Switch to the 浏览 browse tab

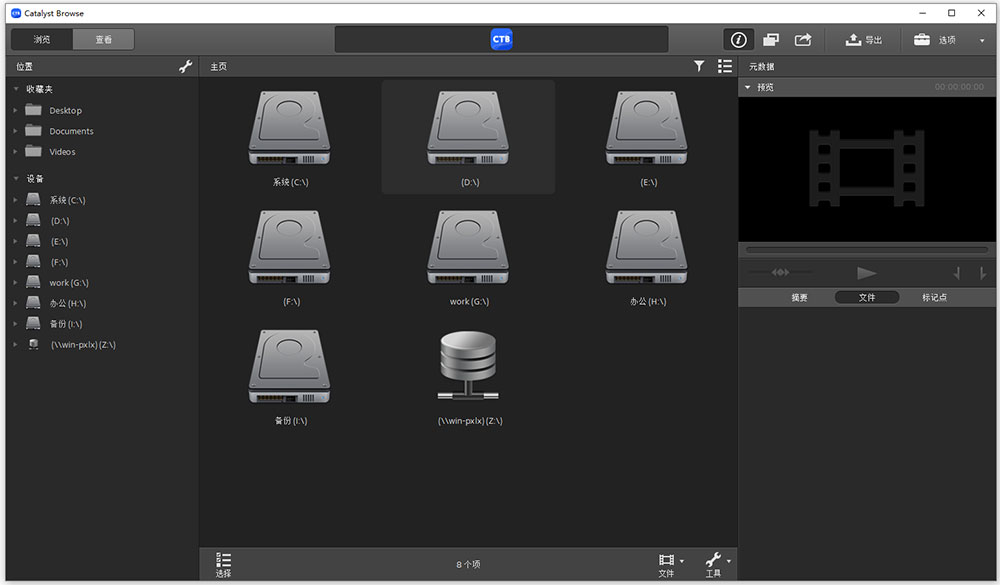[42, 40]
